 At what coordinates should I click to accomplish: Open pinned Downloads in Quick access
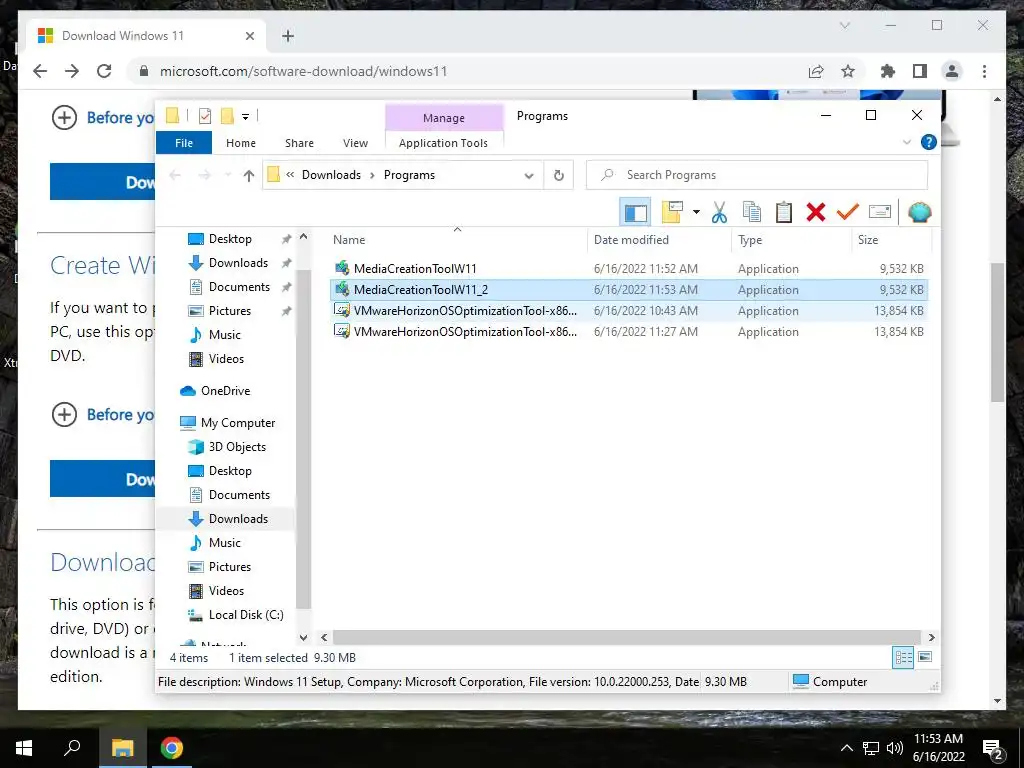coord(238,263)
